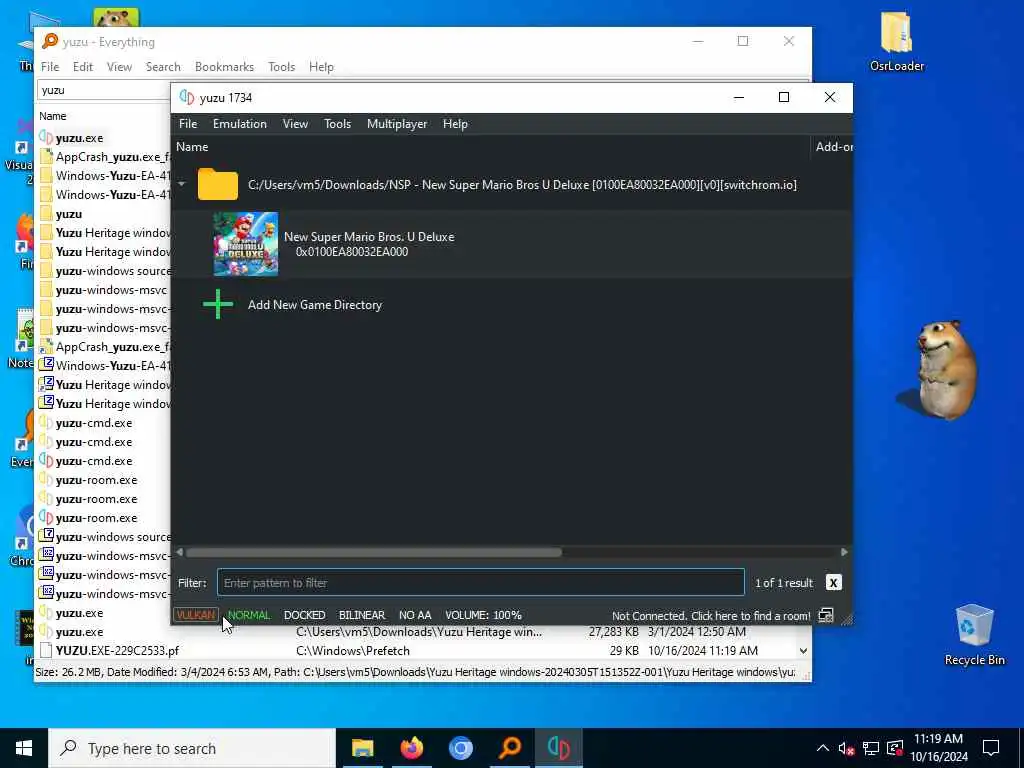Select YUZU.EXE-229C2533.pf file in Everything
The width and height of the screenshot is (1024, 768).
click(118, 651)
